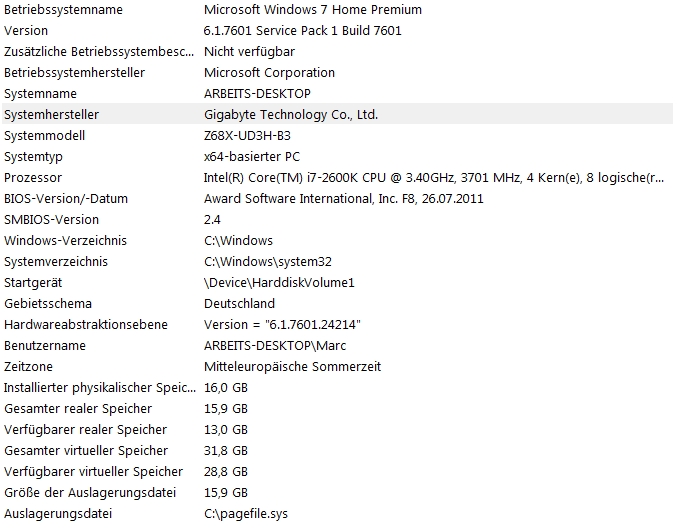Screen dimensions: 685x528
Task: Click the Windows-Verzeichnis row
Action: pyautogui.click(x=337, y=240)
